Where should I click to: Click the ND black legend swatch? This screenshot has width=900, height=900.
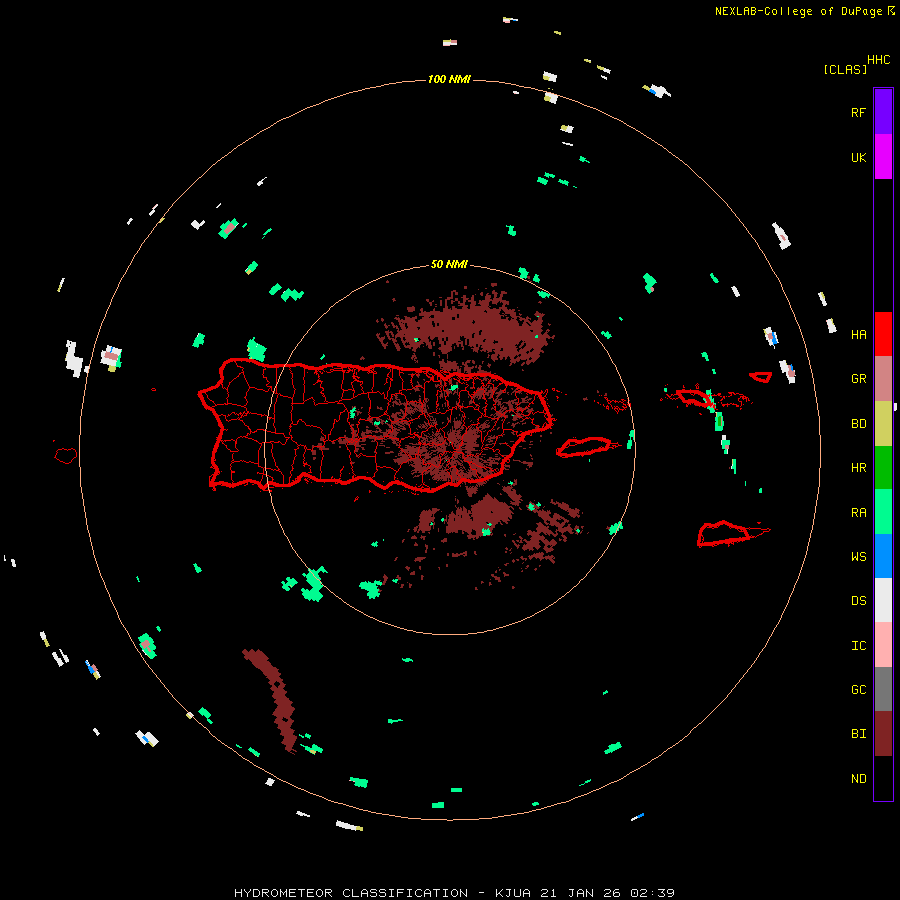[x=883, y=778]
